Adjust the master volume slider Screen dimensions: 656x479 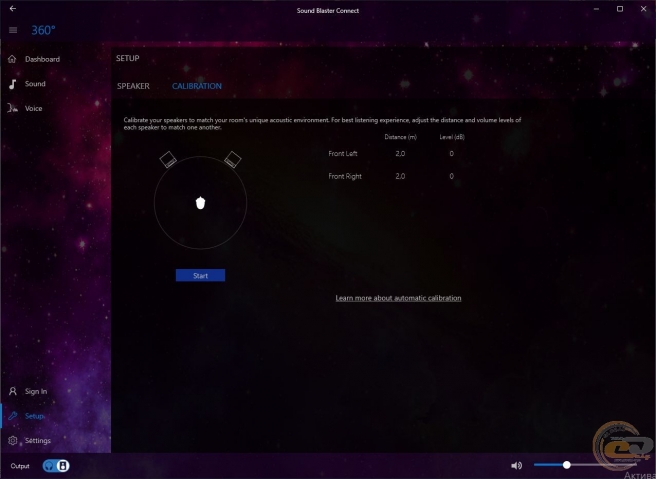click(585, 465)
